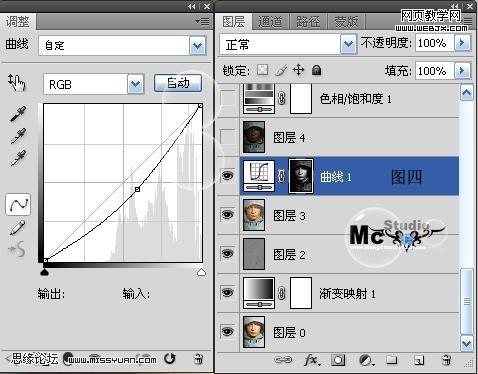This screenshot has height=374, width=478.
Task: Switch to the 路径 tab
Action: pyautogui.click(x=308, y=22)
